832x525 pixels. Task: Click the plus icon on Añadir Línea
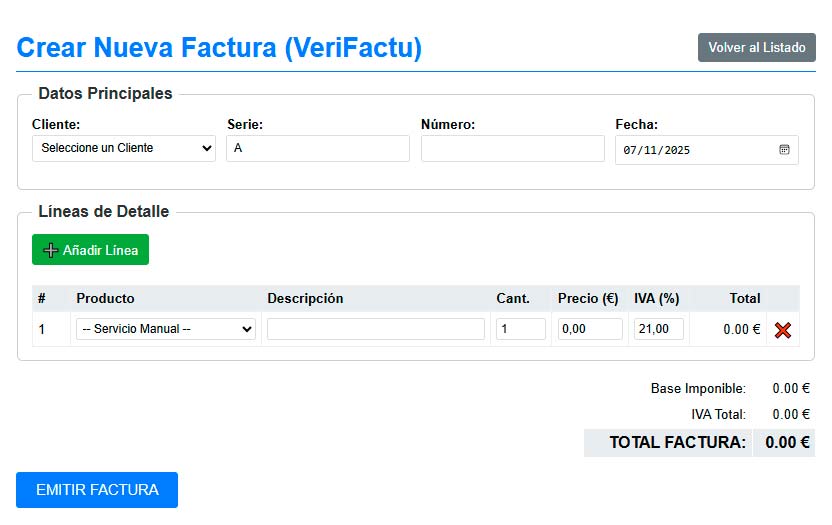click(51, 250)
